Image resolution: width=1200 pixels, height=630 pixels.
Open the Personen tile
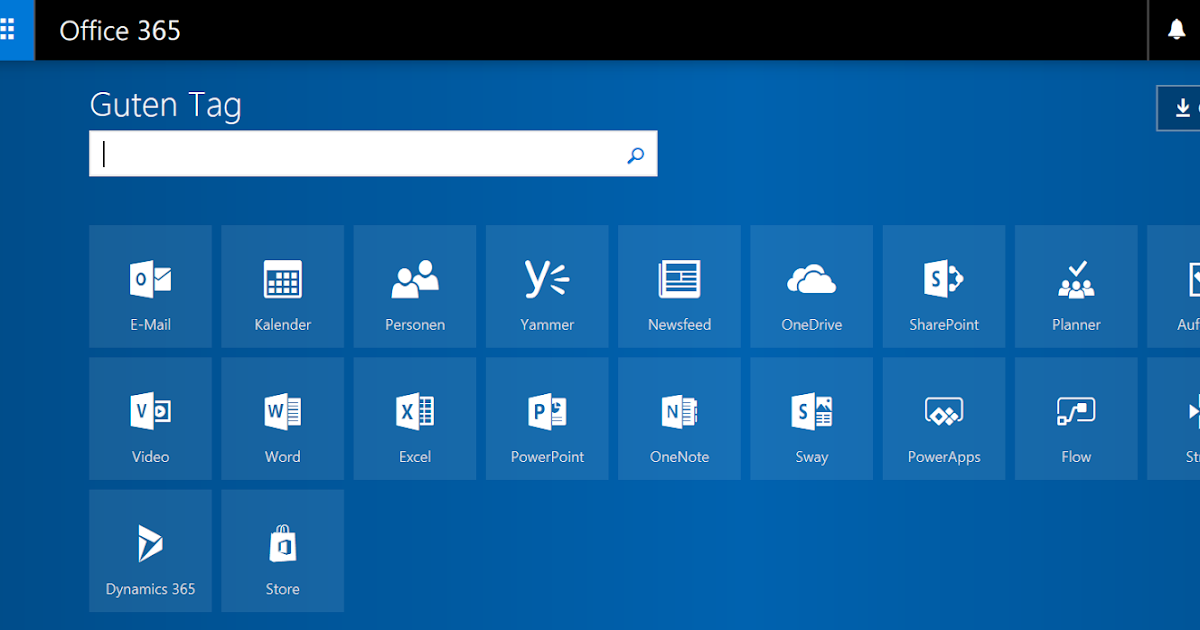[x=415, y=286]
